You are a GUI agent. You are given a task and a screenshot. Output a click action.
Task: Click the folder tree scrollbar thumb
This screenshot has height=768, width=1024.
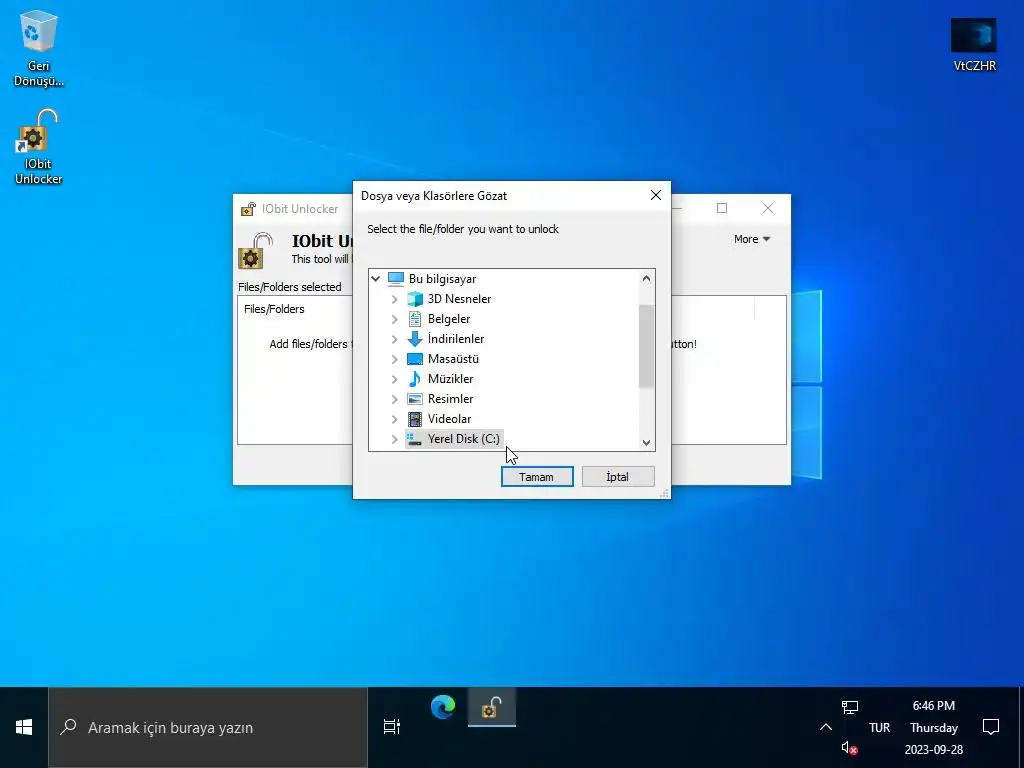pos(646,346)
